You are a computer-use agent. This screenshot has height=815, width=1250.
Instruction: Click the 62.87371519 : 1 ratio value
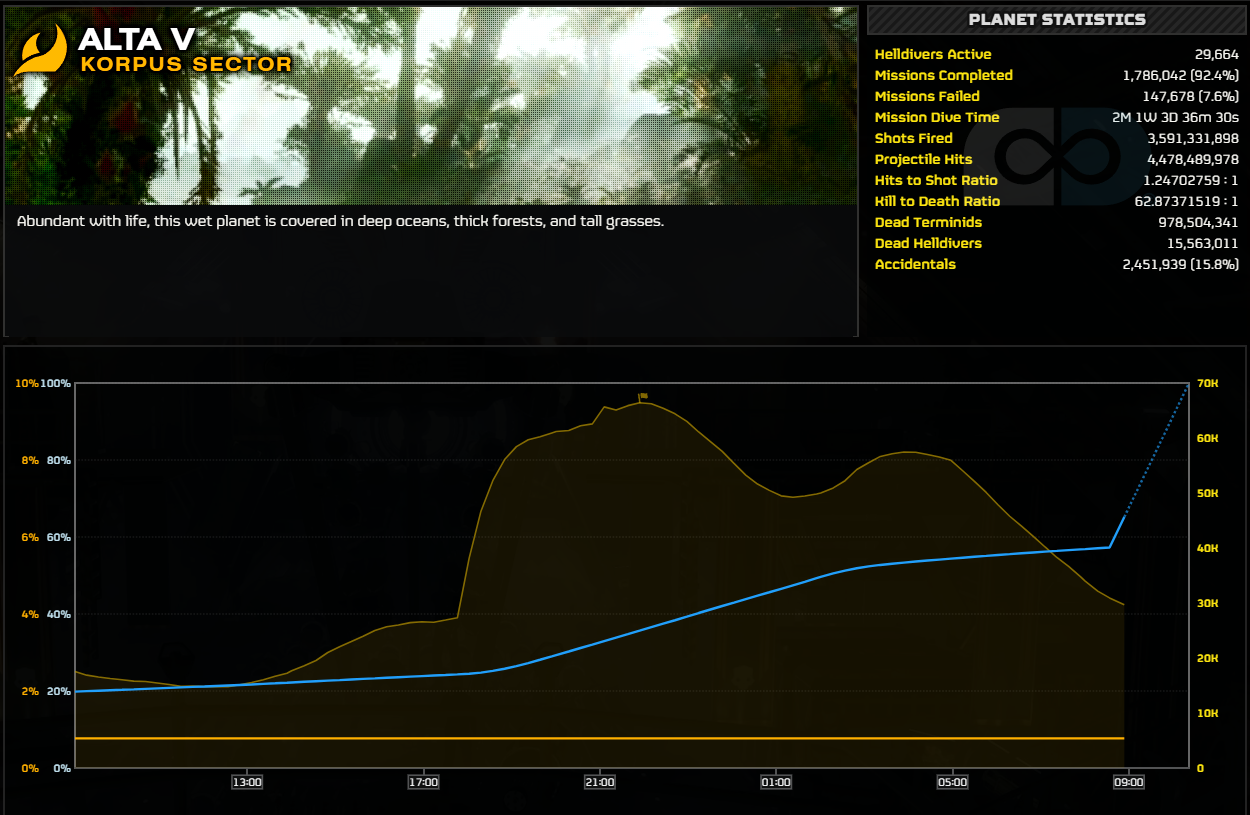pos(1189,201)
